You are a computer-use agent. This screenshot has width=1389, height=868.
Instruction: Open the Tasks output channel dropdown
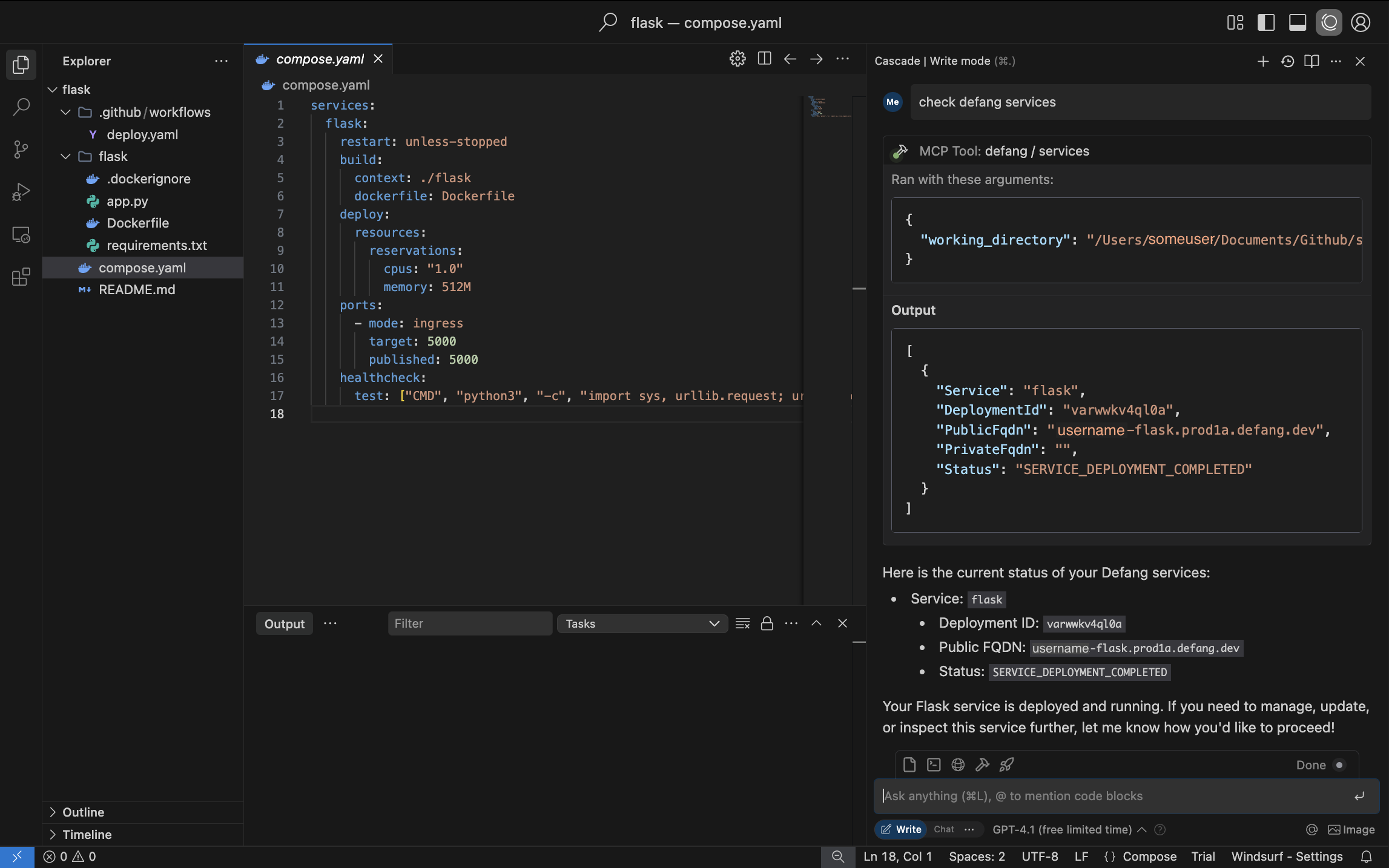(x=642, y=623)
